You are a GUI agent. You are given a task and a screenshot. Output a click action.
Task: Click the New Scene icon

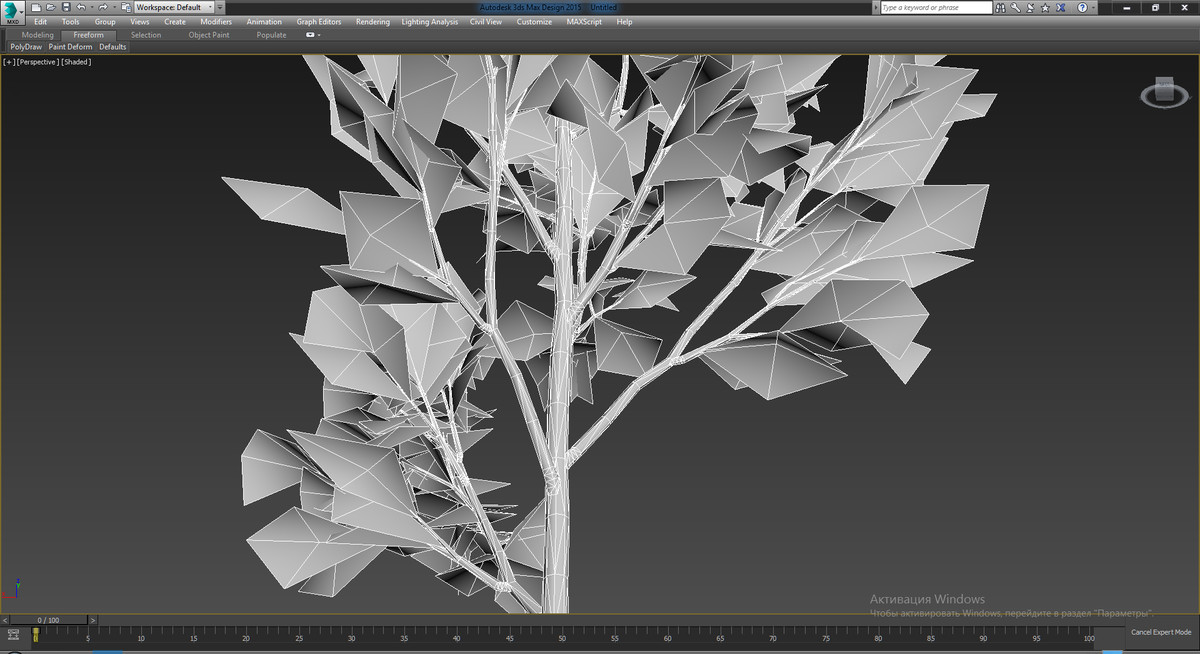35,6
